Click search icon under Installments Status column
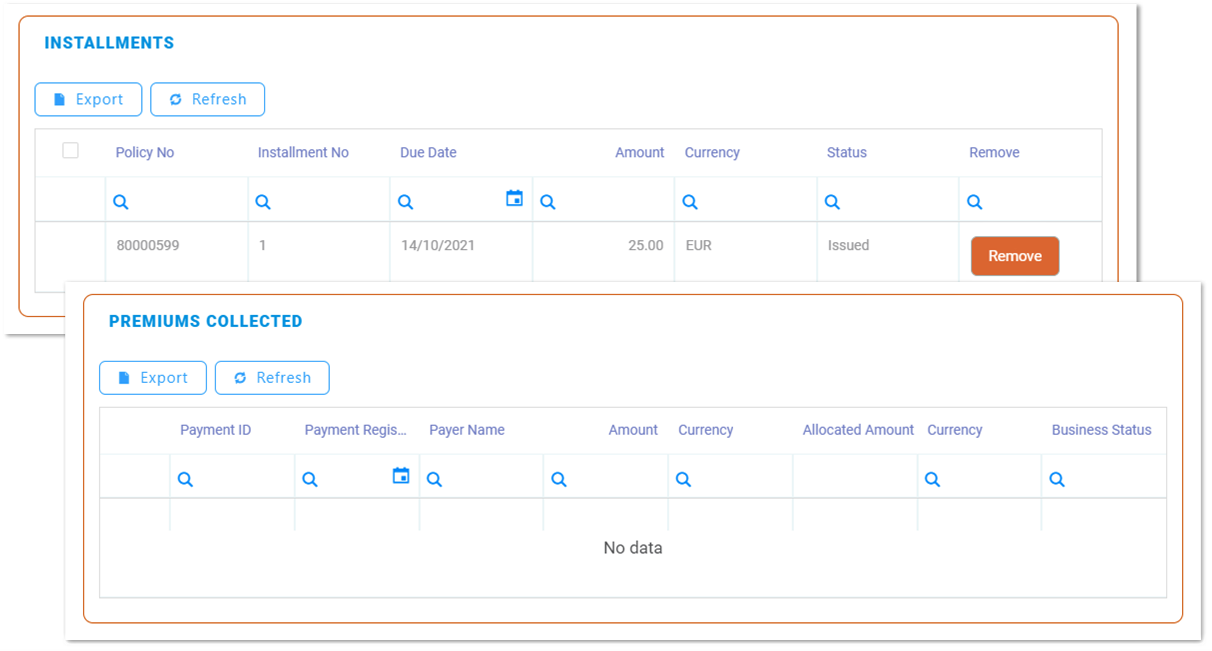This screenshot has height=651, width=1212. pos(832,202)
